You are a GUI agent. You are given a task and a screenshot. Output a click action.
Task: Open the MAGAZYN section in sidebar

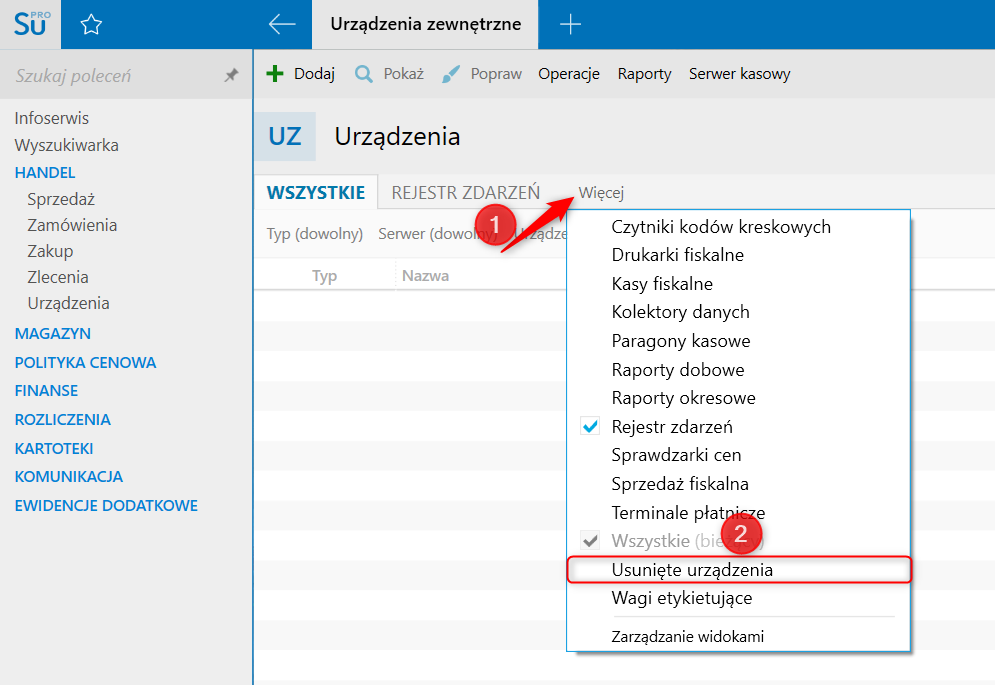pos(53,334)
